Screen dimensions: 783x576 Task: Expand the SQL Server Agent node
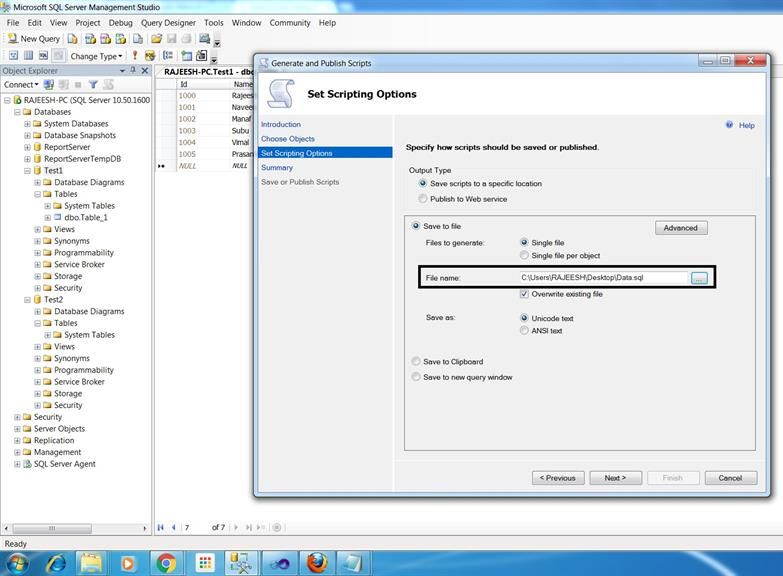[17, 464]
